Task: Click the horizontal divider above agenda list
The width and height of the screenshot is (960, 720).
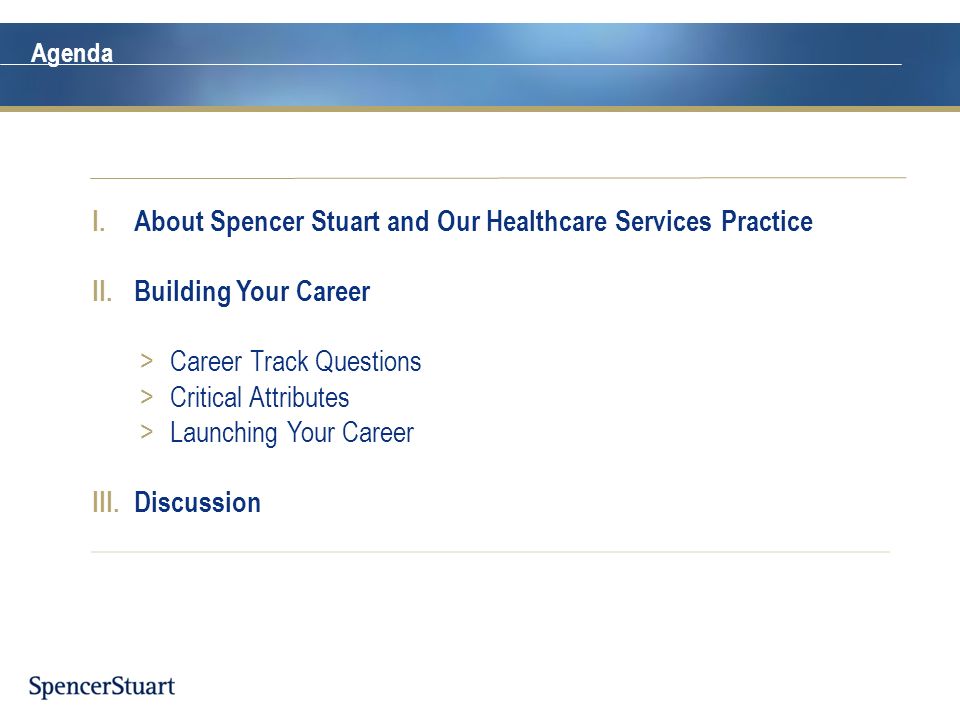Action: pyautogui.click(x=498, y=178)
